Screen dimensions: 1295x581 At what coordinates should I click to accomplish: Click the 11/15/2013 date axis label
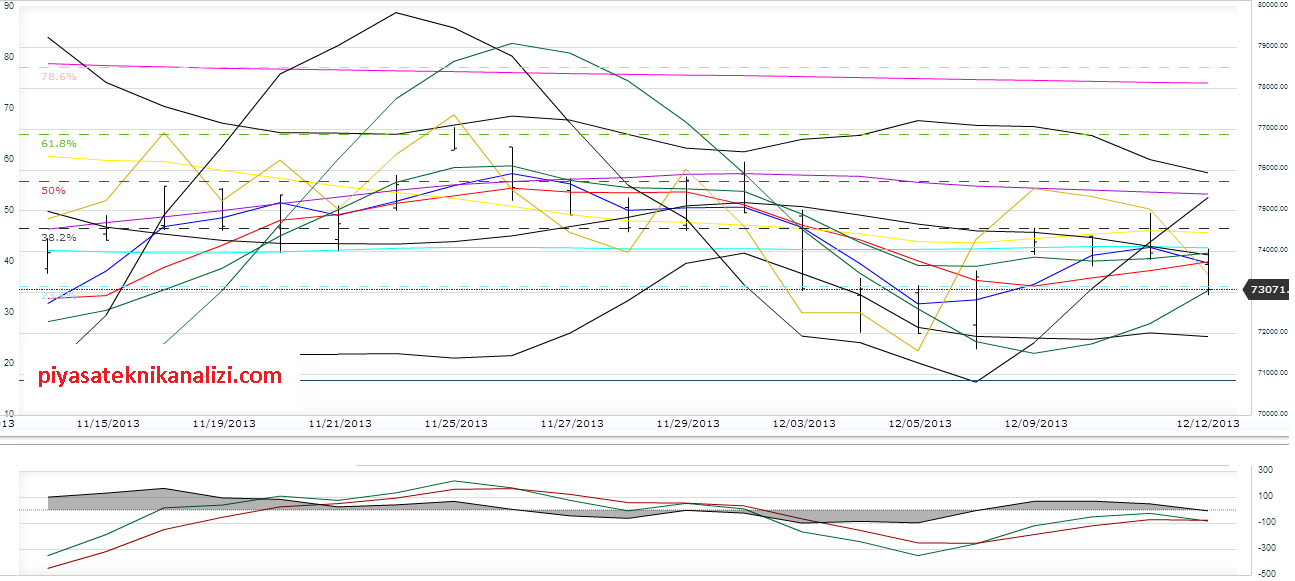click(x=108, y=423)
